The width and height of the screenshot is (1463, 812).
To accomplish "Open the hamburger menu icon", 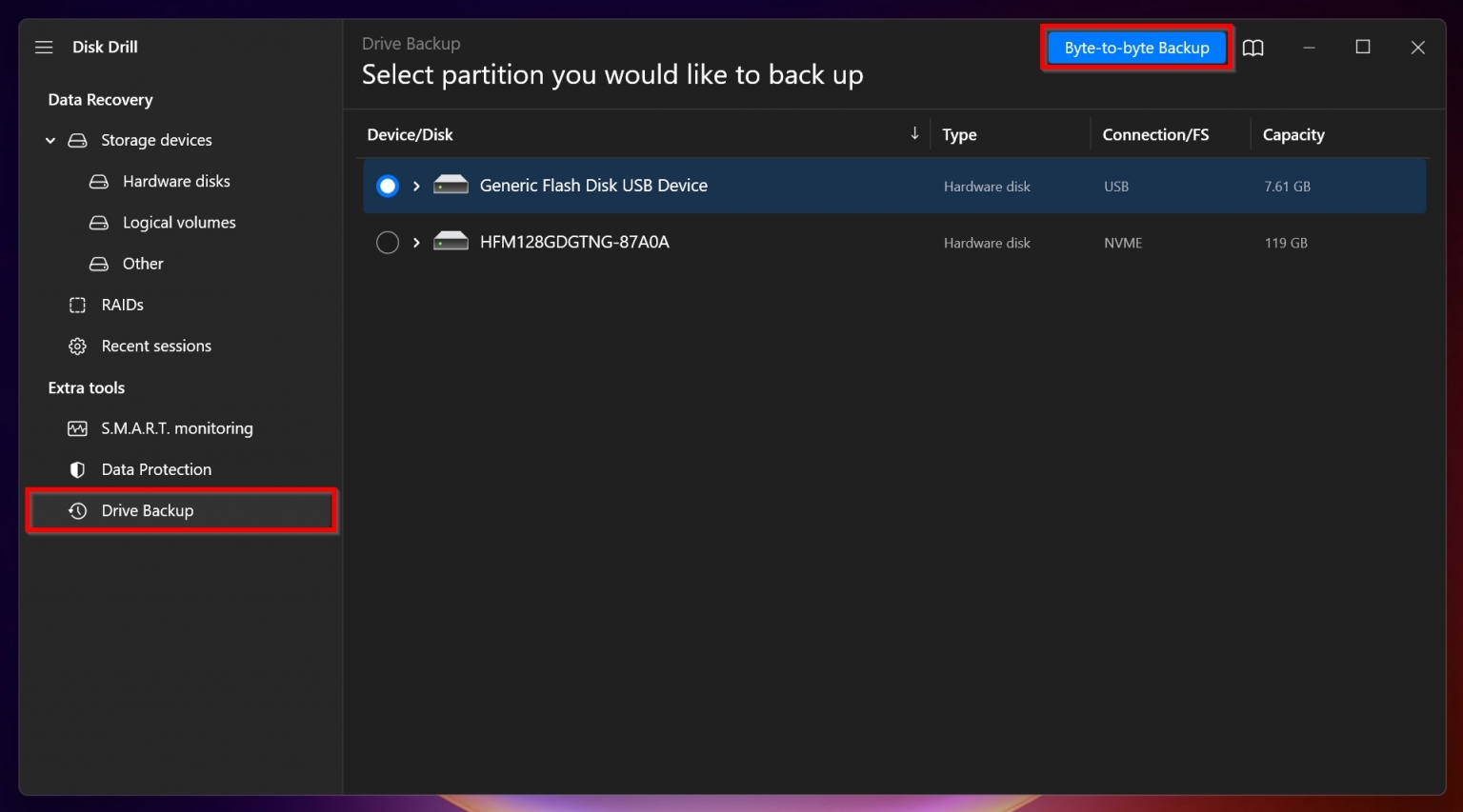I will pyautogui.click(x=44, y=47).
